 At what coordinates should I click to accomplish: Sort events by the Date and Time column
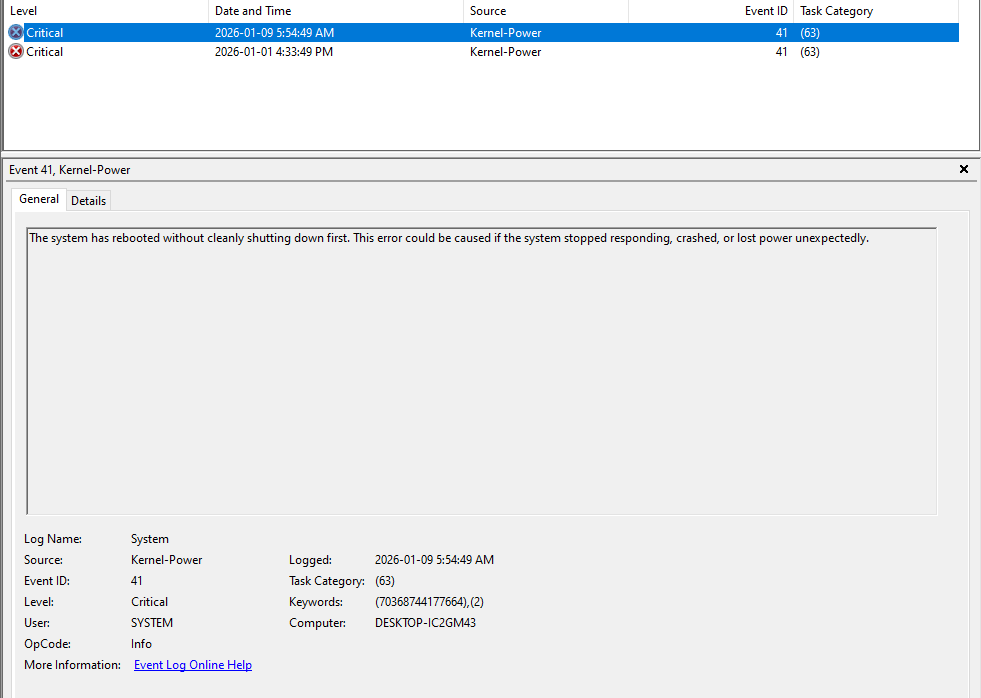tap(335, 11)
